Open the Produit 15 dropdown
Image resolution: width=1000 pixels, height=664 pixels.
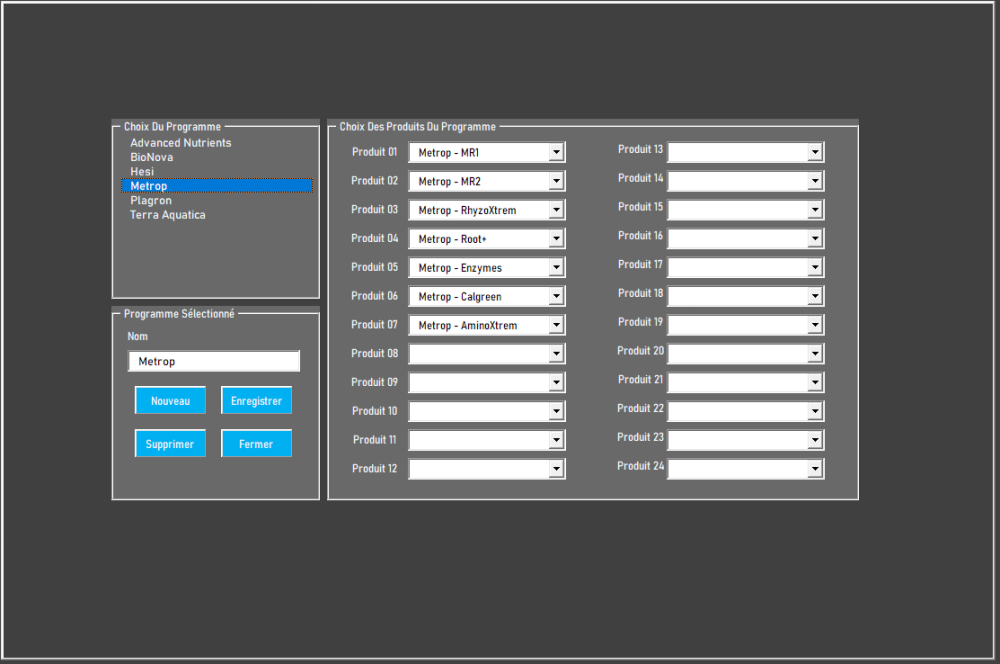(x=815, y=210)
